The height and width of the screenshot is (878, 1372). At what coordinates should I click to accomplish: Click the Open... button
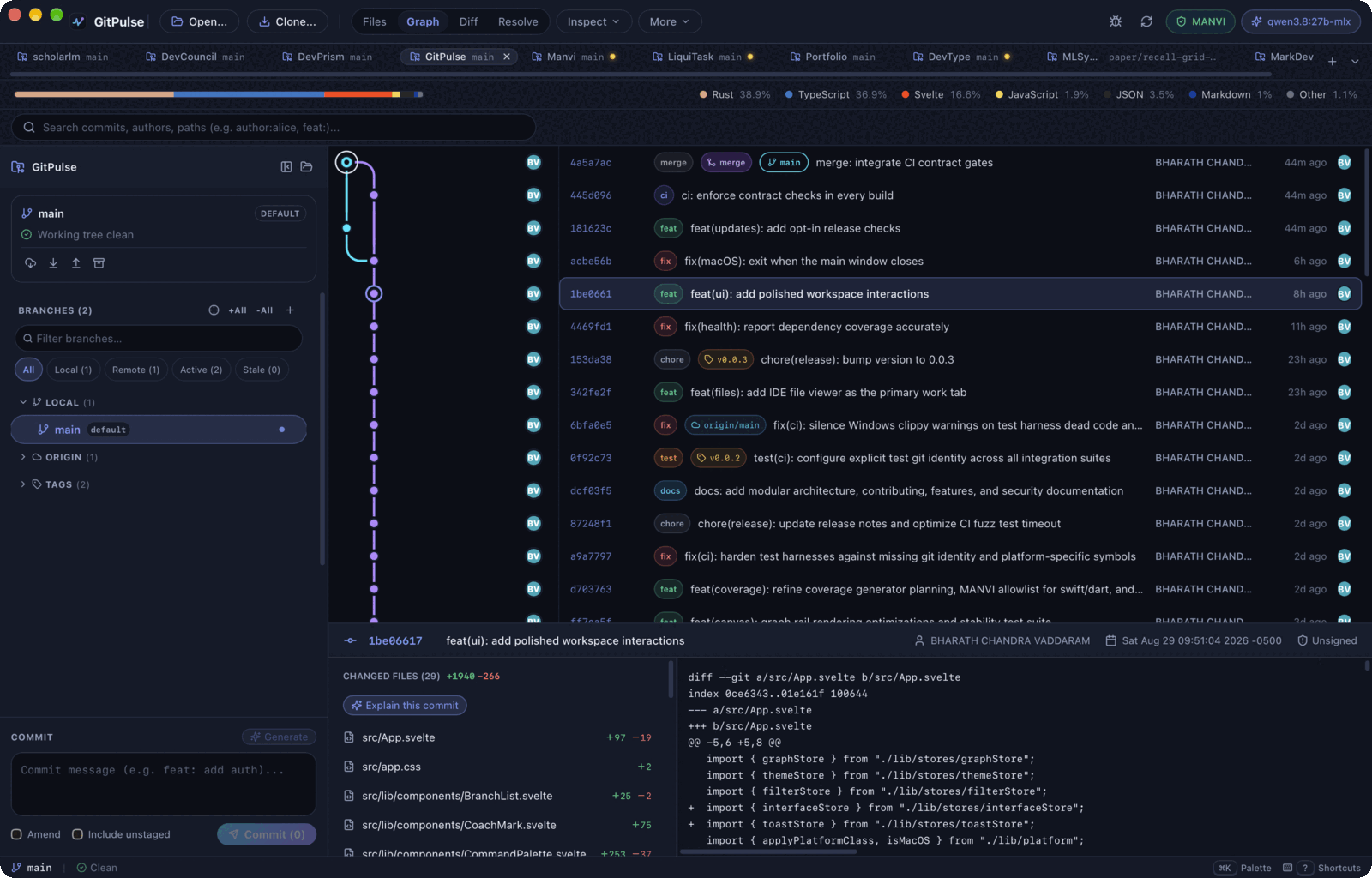[200, 21]
